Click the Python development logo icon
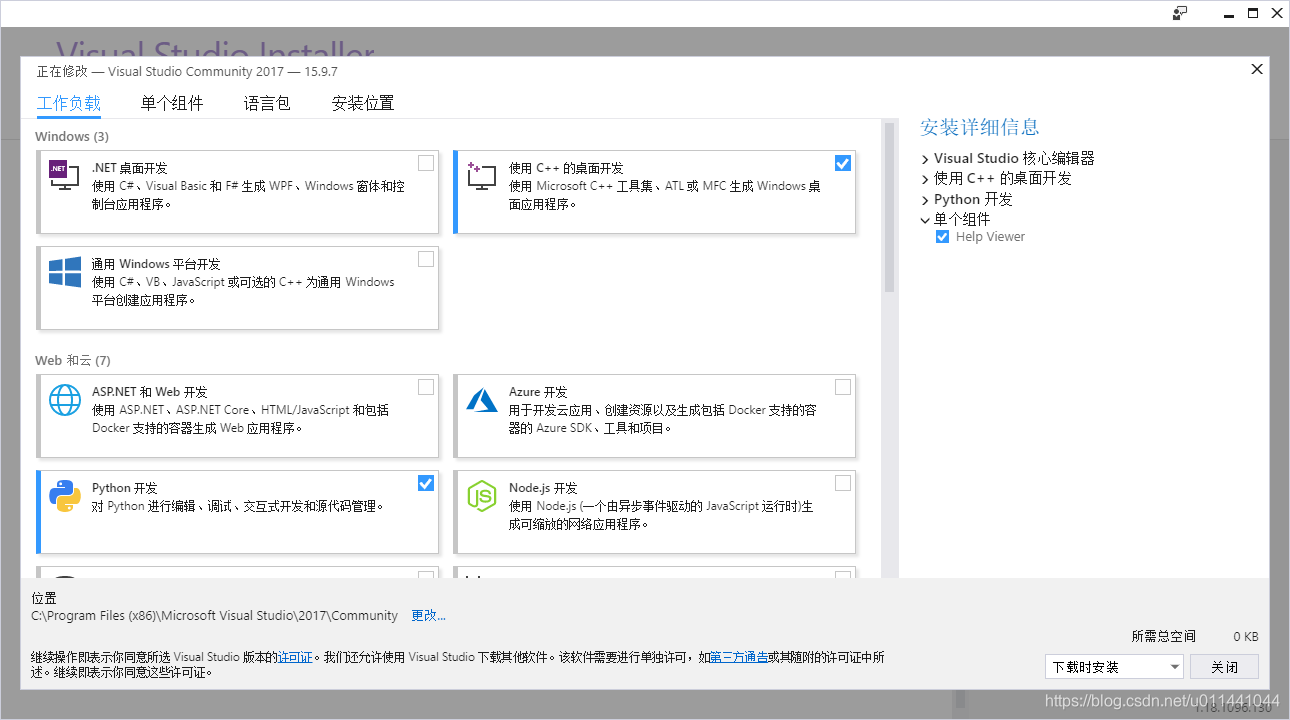Screen dimensions: 1290x720 click(65, 495)
